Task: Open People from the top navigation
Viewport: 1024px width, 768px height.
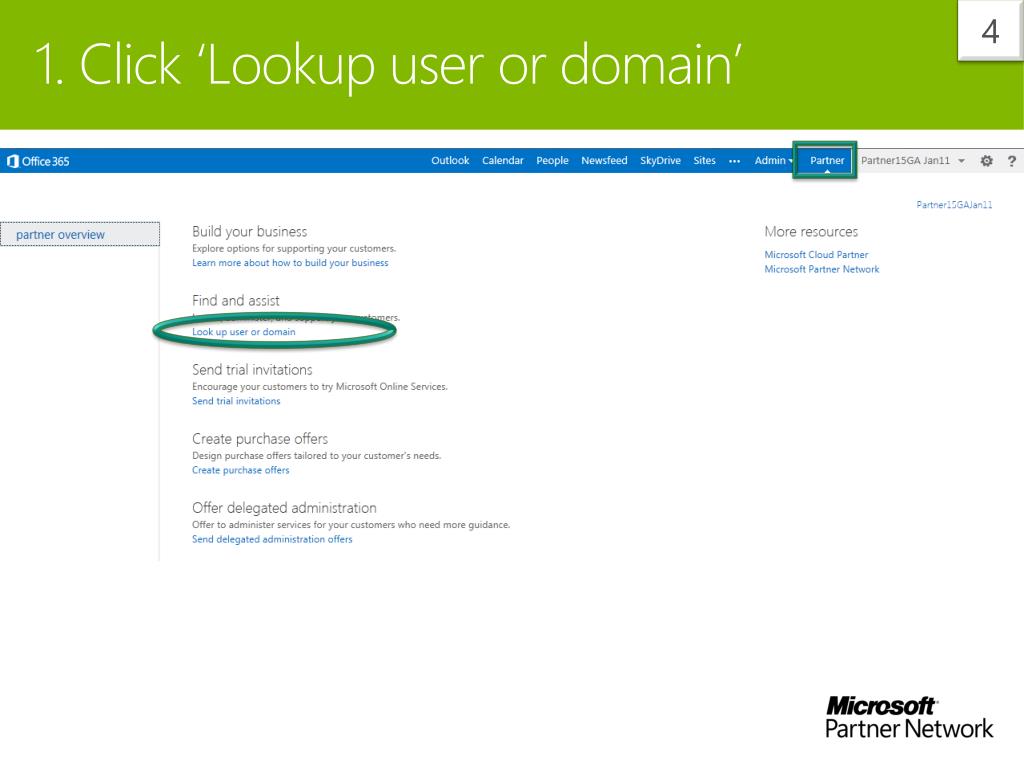Action: (552, 161)
